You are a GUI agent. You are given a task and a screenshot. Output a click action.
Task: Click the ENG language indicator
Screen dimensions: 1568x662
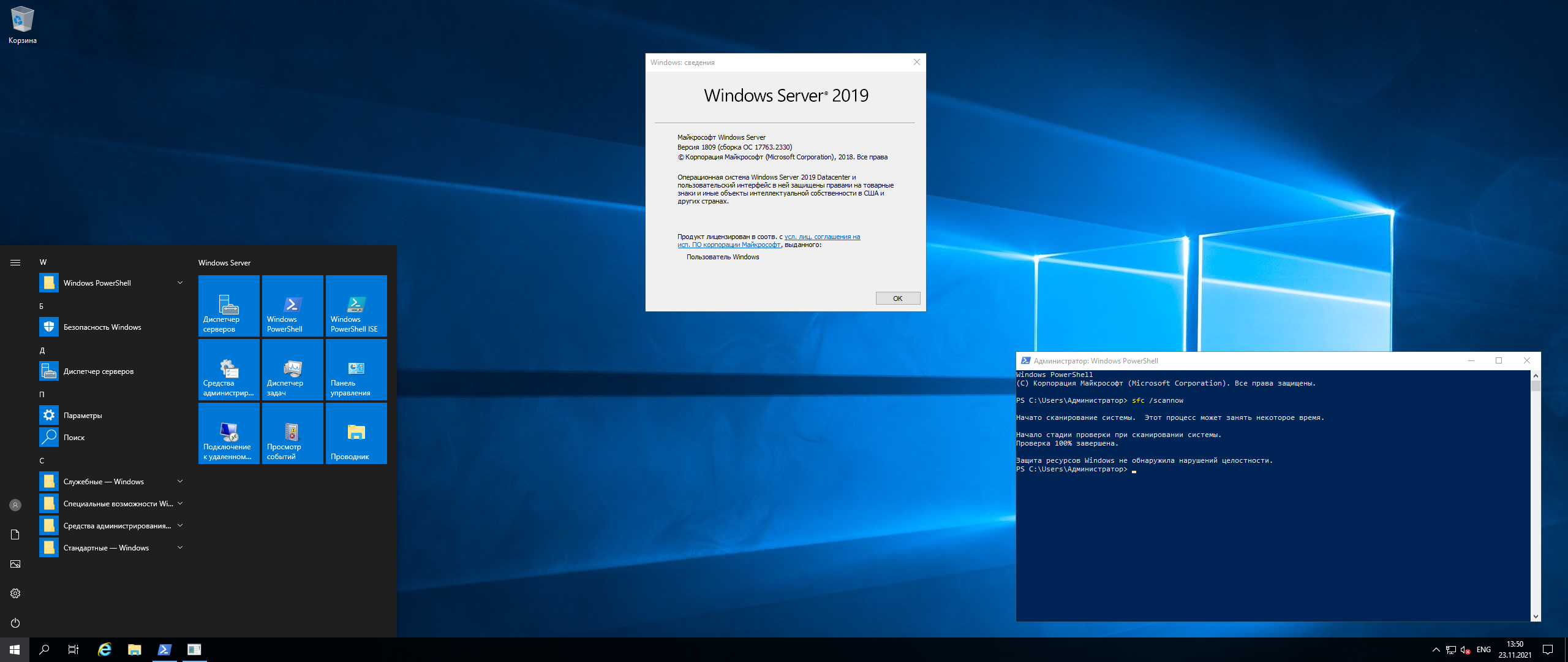click(1483, 650)
